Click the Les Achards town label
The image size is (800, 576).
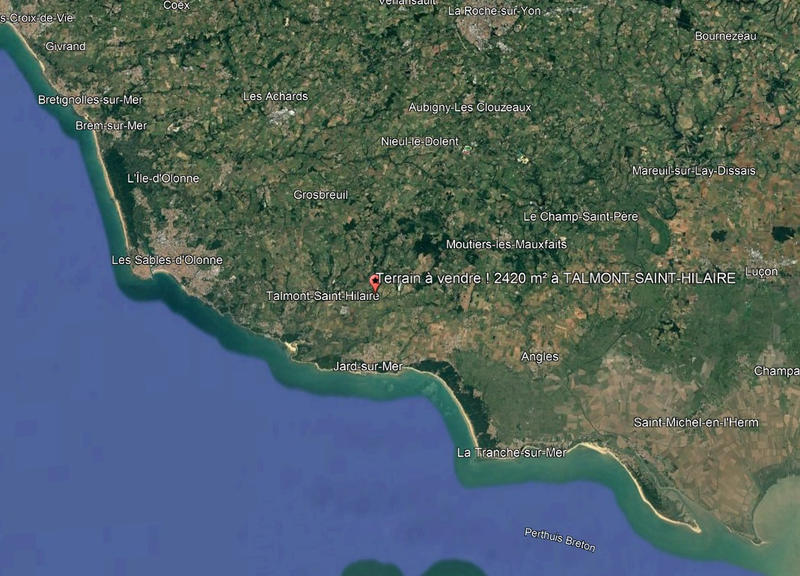pos(276,96)
